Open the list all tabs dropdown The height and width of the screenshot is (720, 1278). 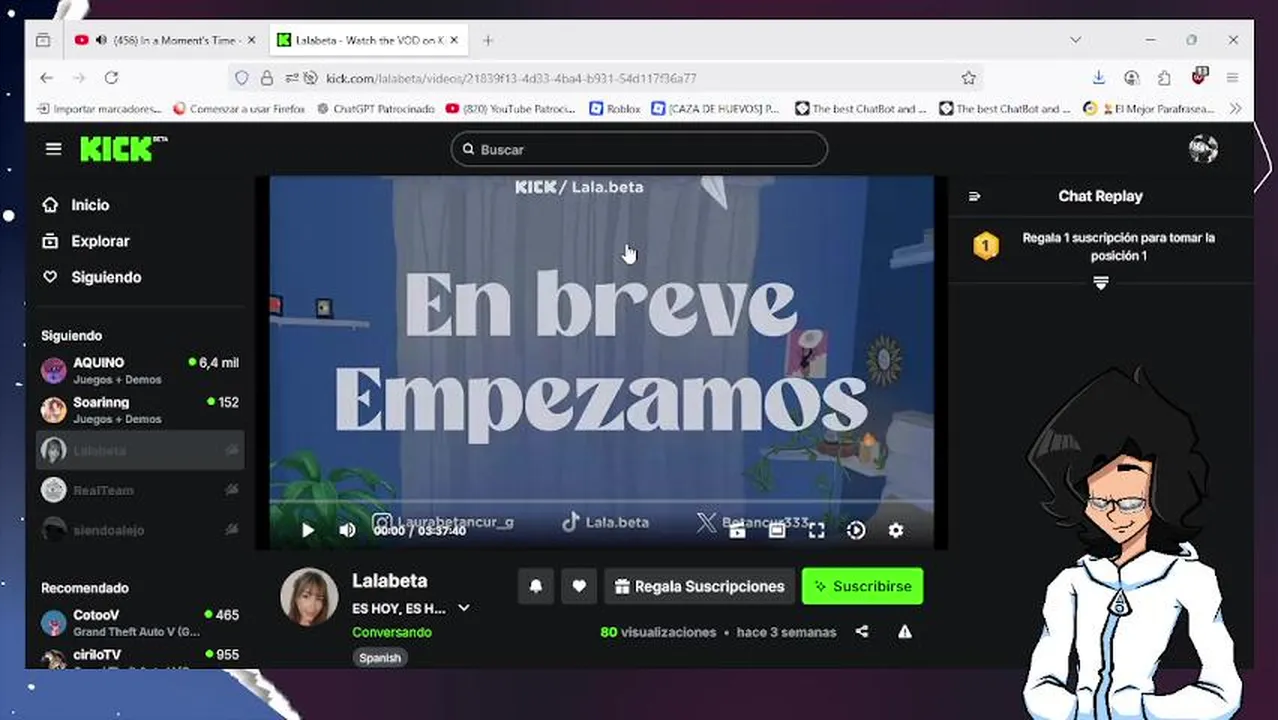[1075, 40]
